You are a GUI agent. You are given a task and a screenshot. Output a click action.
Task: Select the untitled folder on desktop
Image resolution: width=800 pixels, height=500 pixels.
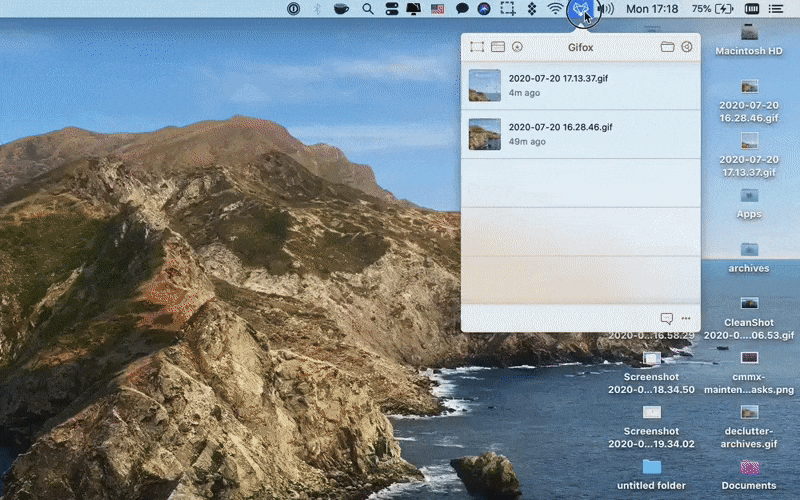click(x=652, y=475)
